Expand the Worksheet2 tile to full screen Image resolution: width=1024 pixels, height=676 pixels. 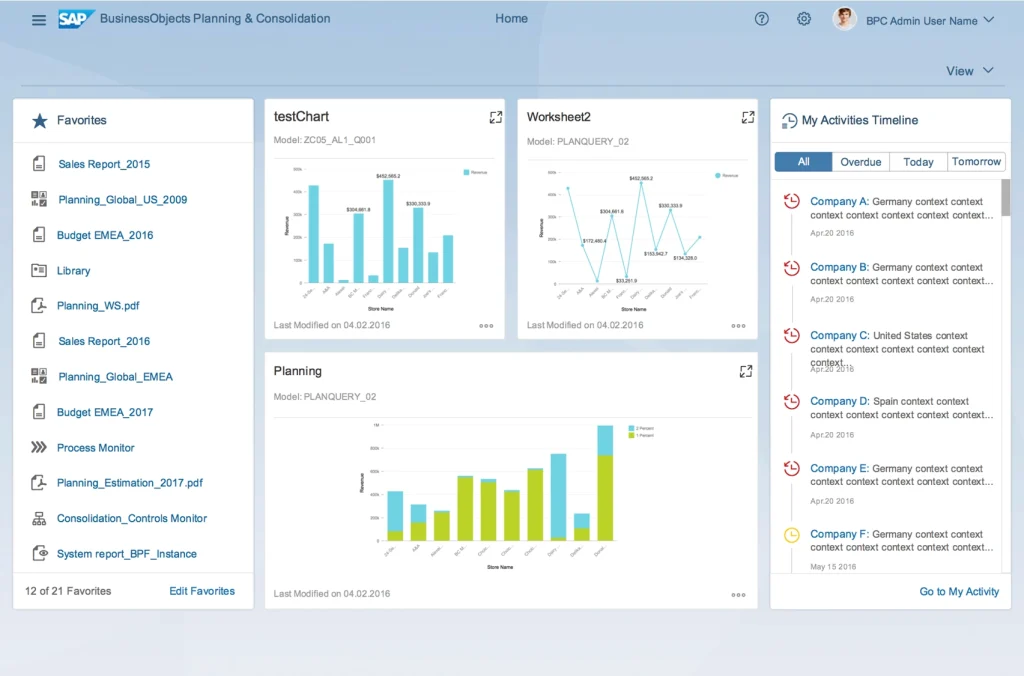pyautogui.click(x=748, y=117)
